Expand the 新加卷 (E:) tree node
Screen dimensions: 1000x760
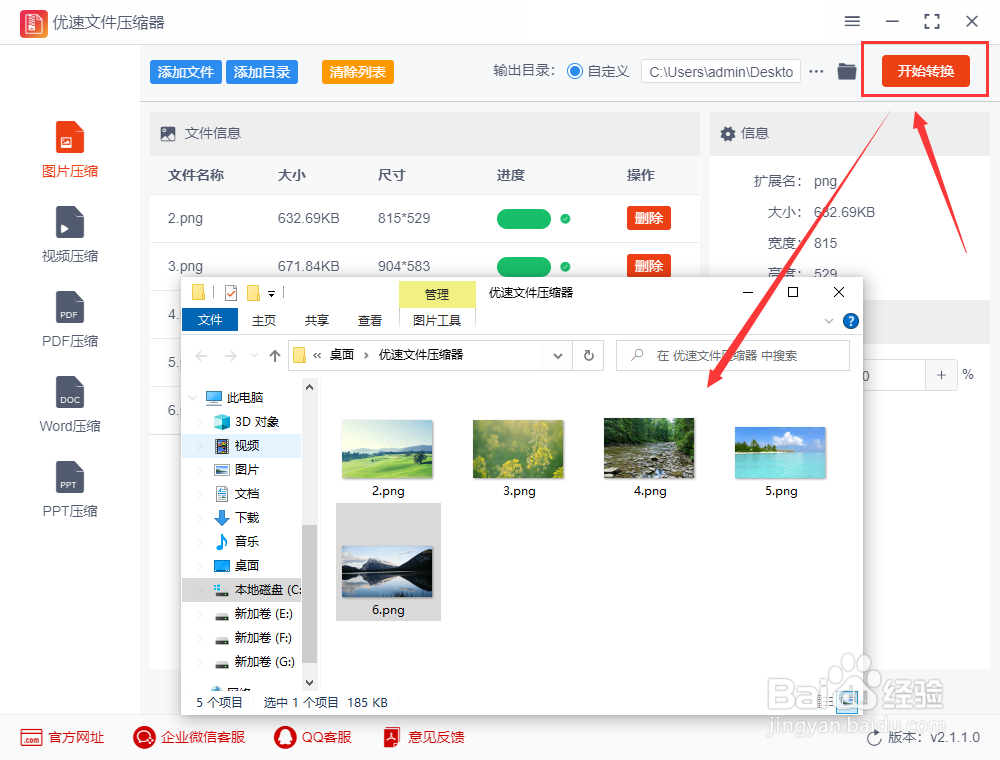pyautogui.click(x=200, y=614)
